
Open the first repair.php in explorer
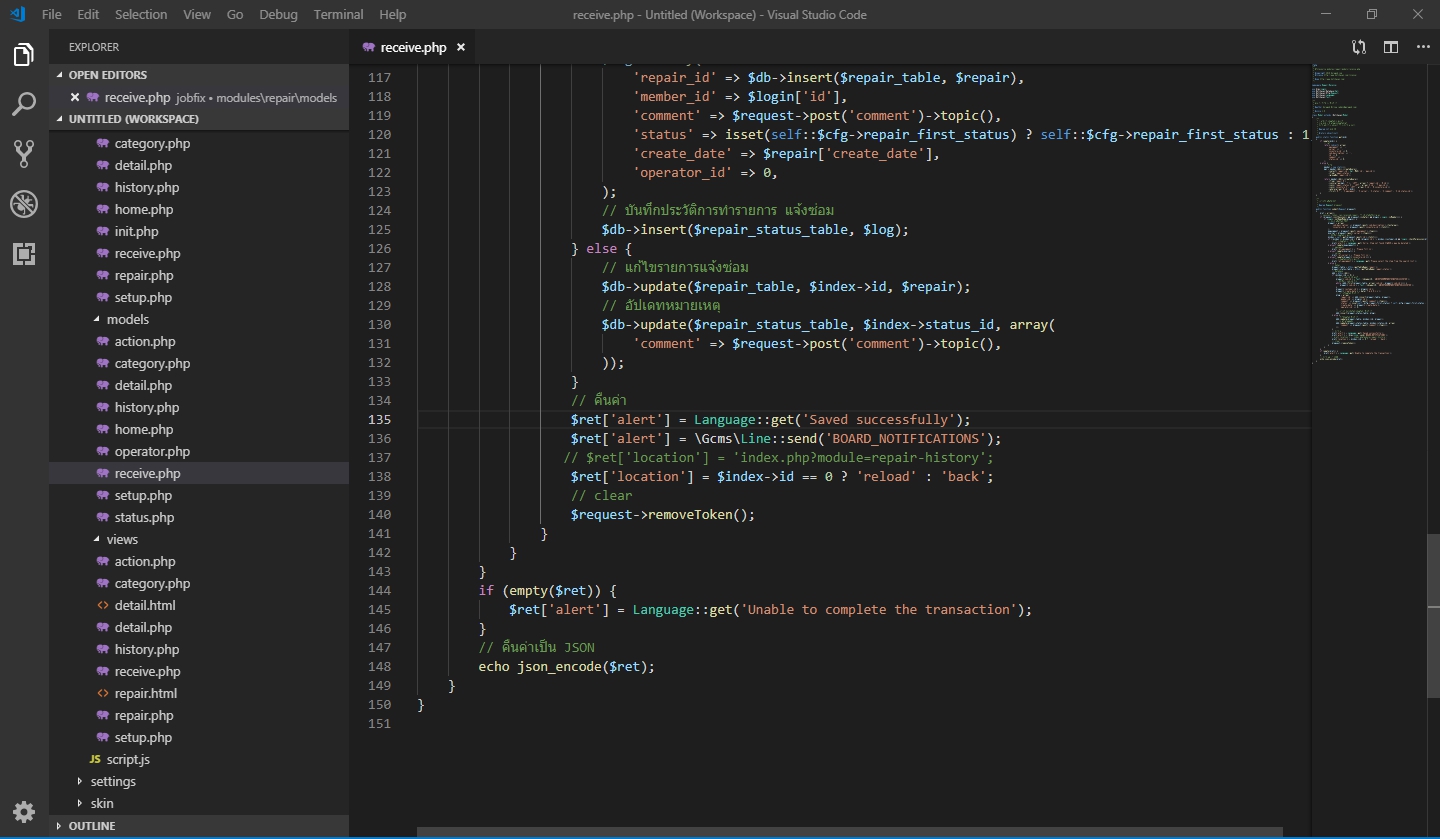[199, 275]
